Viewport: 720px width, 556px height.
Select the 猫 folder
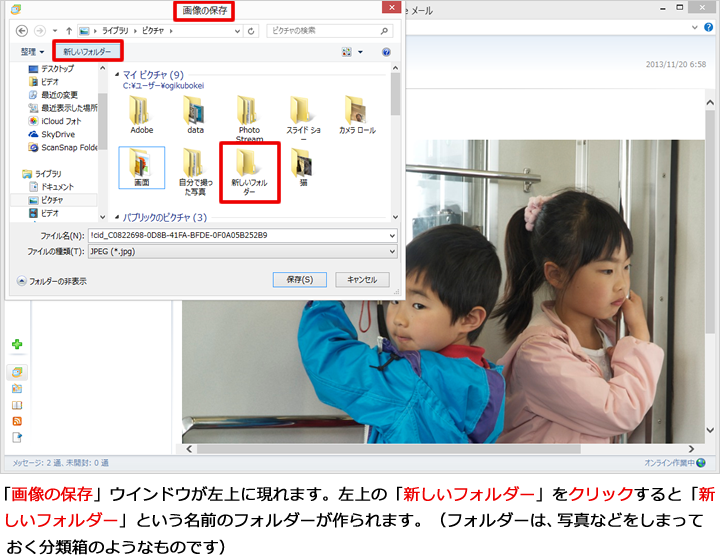(303, 168)
